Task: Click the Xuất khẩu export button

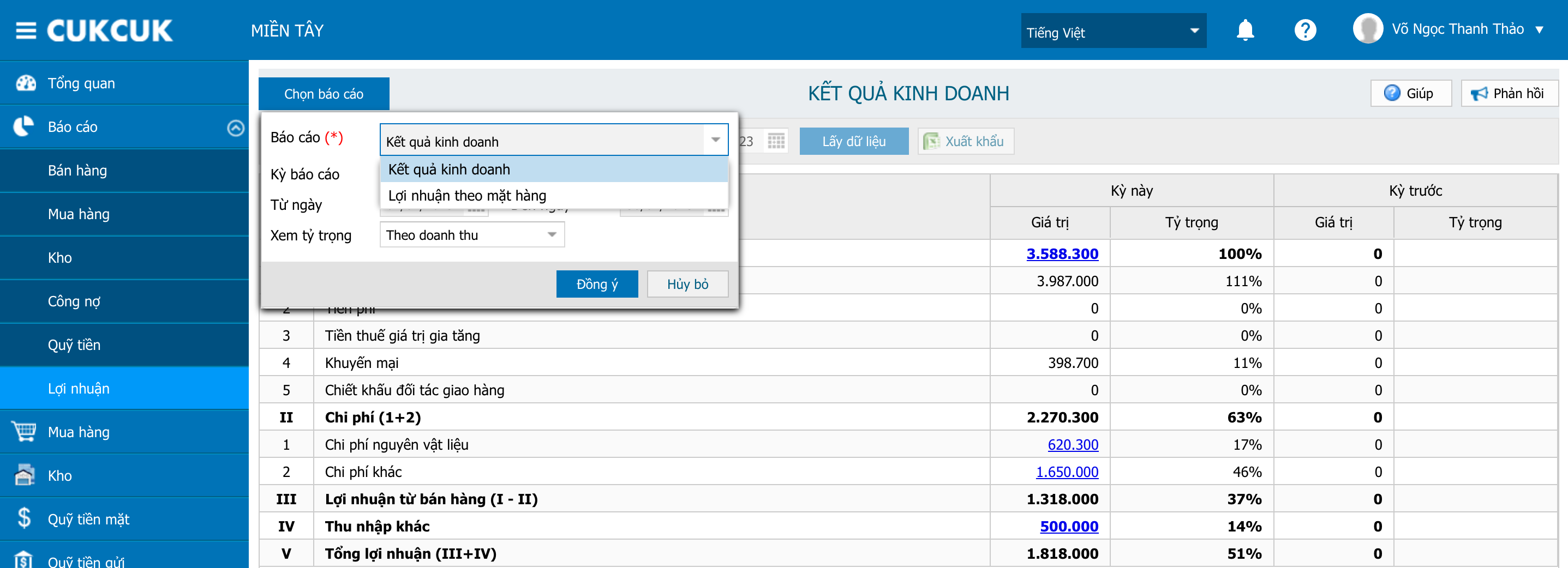Action: coord(965,141)
